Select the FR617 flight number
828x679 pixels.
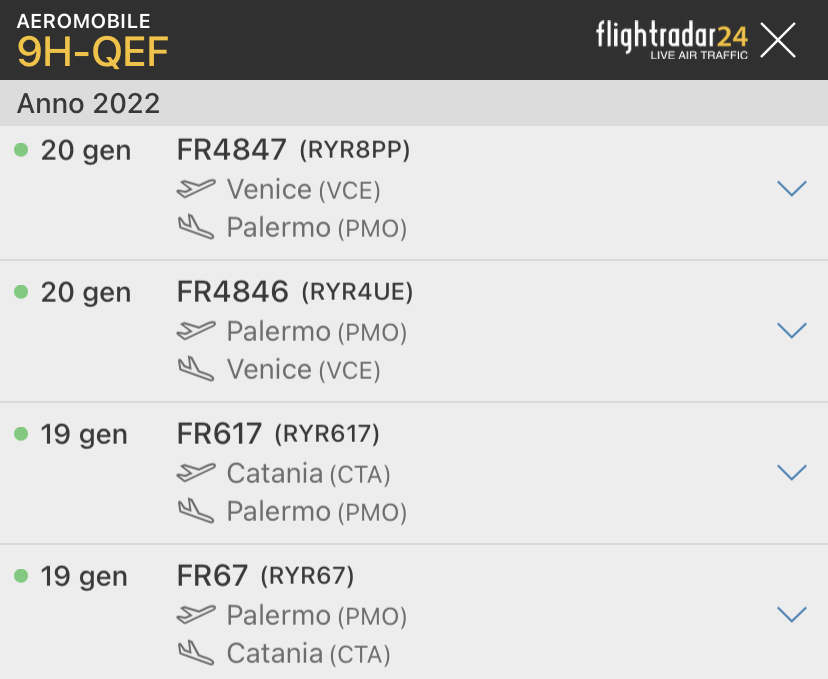coord(219,434)
